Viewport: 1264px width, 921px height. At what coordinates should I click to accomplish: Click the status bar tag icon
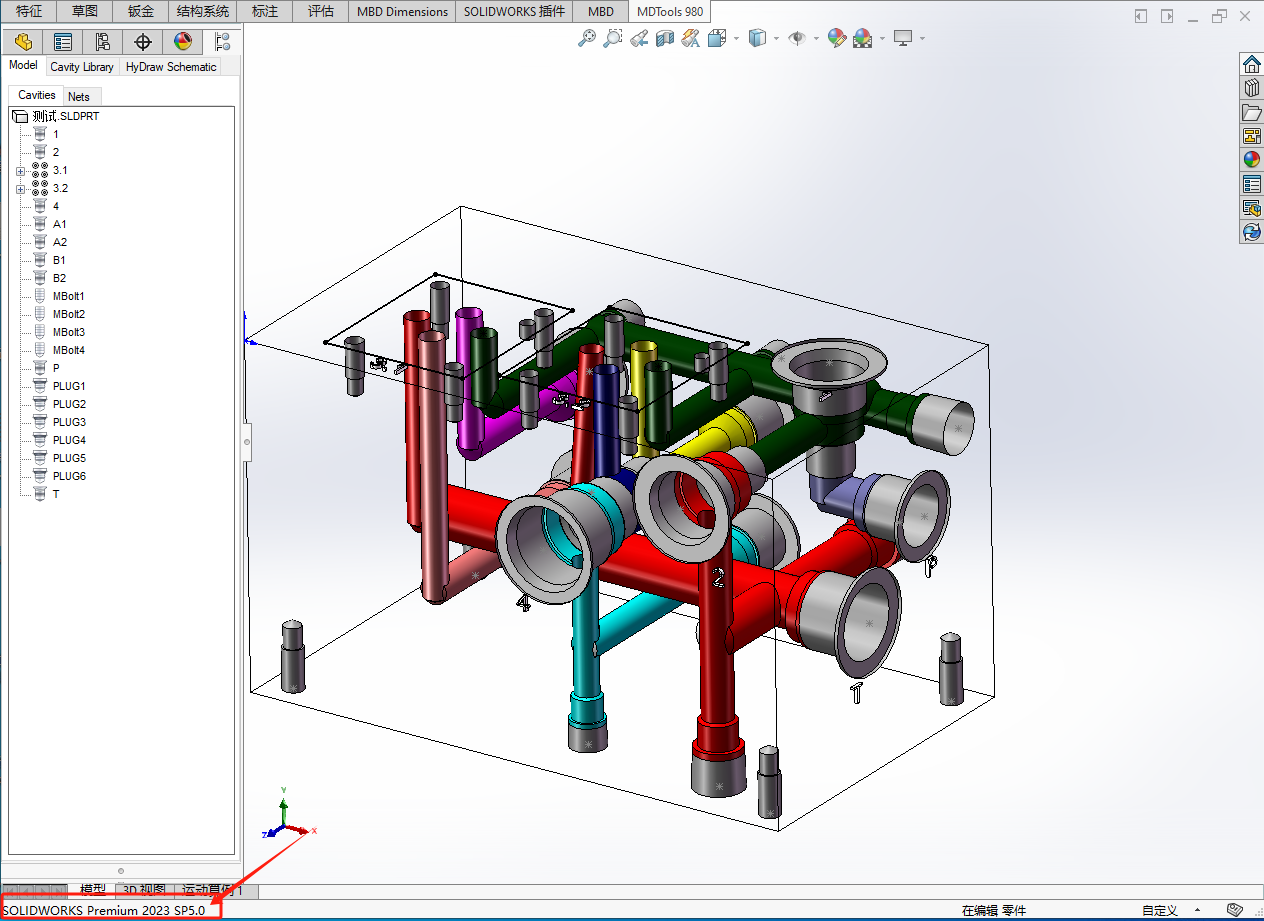(x=1235, y=910)
